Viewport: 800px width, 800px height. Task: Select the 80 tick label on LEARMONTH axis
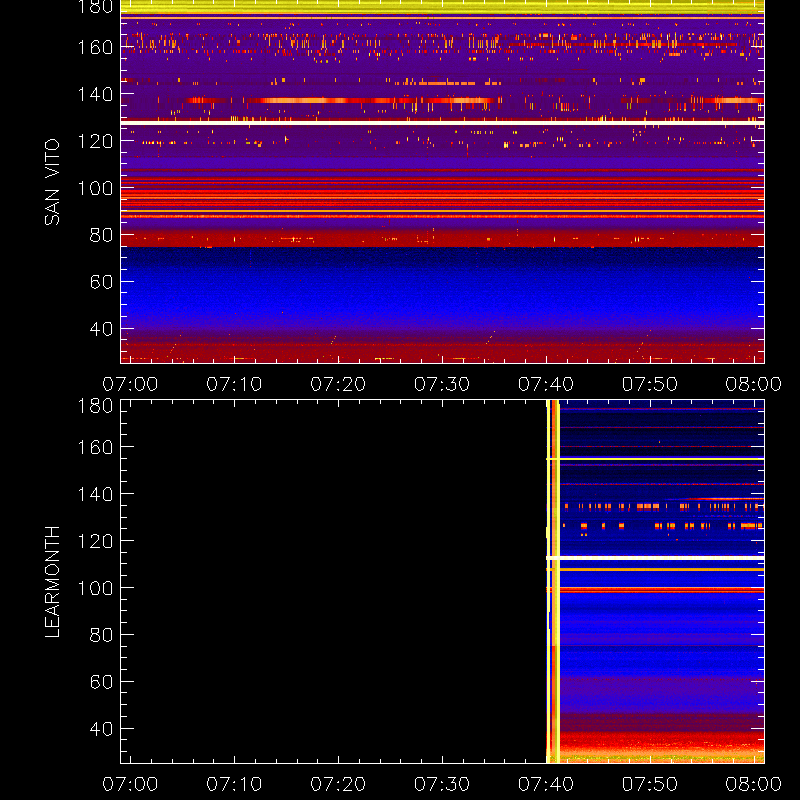(101, 635)
